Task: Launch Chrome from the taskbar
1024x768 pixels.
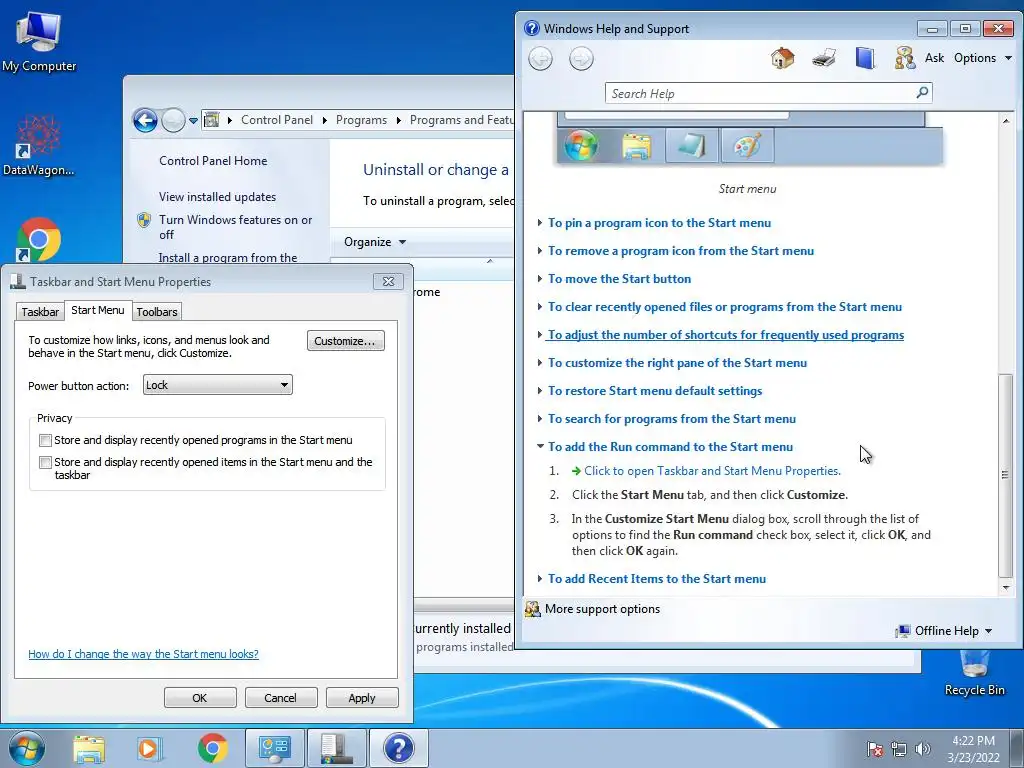Action: 212,748
